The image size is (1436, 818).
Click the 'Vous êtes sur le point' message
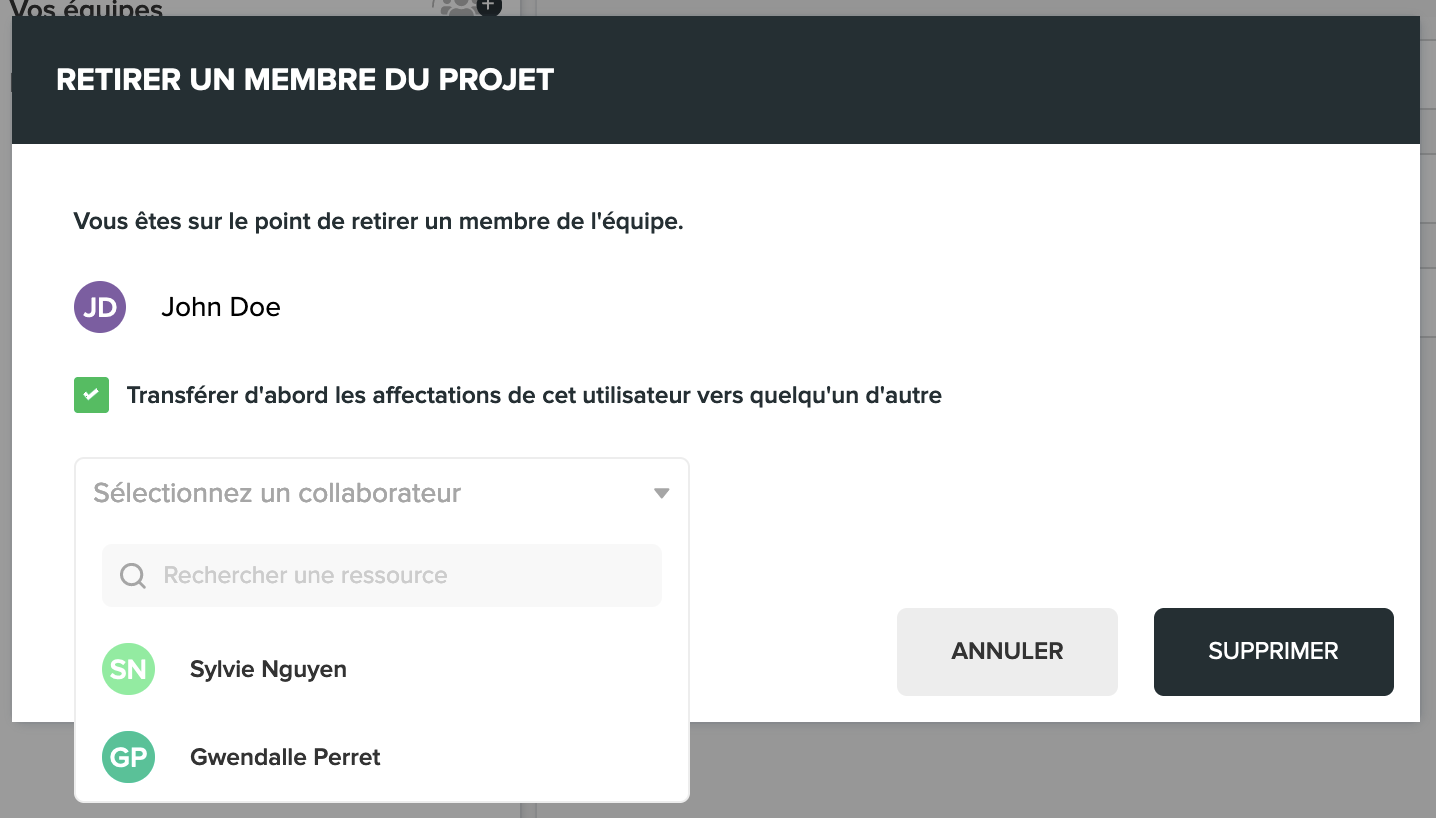pos(378,221)
